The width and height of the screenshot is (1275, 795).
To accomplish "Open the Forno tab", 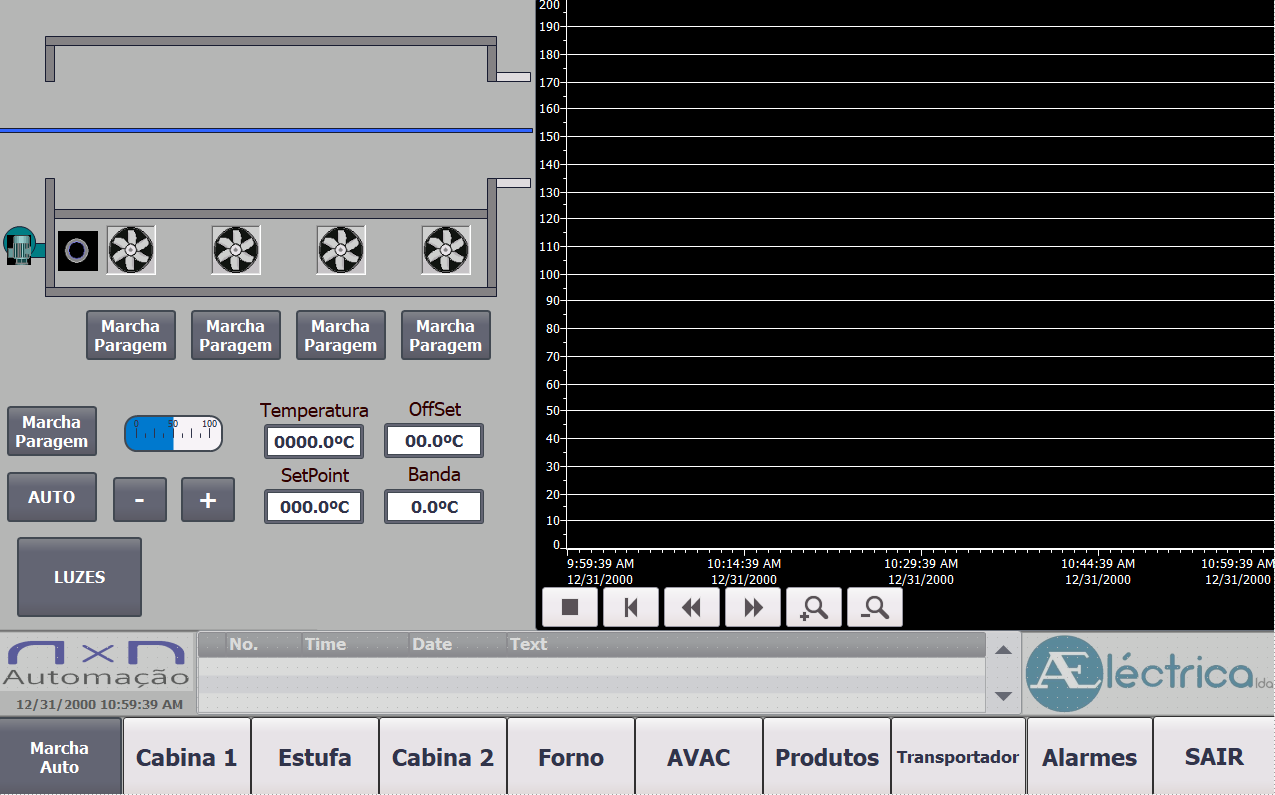I will point(571,757).
